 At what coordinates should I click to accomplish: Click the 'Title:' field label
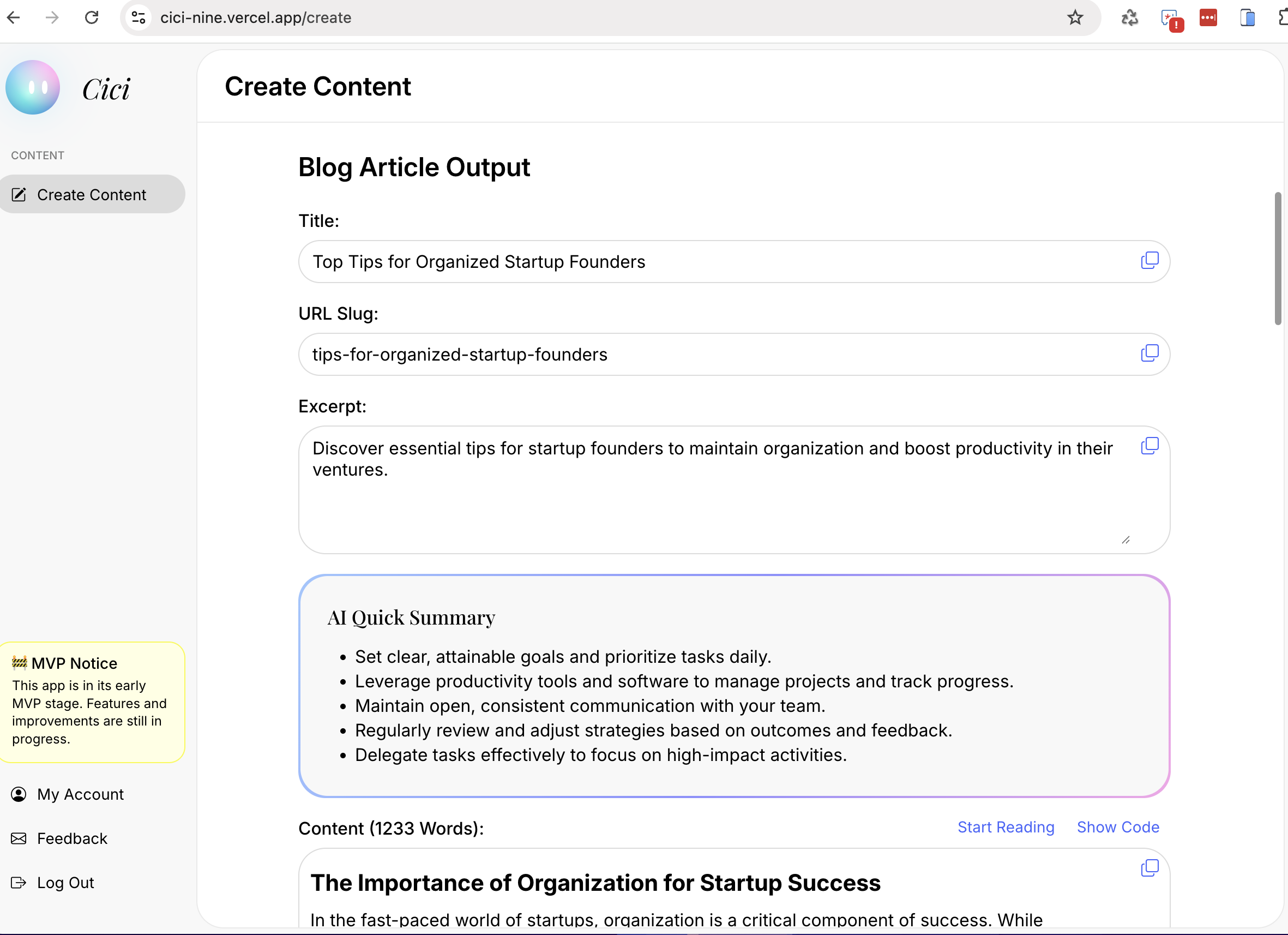(318, 221)
